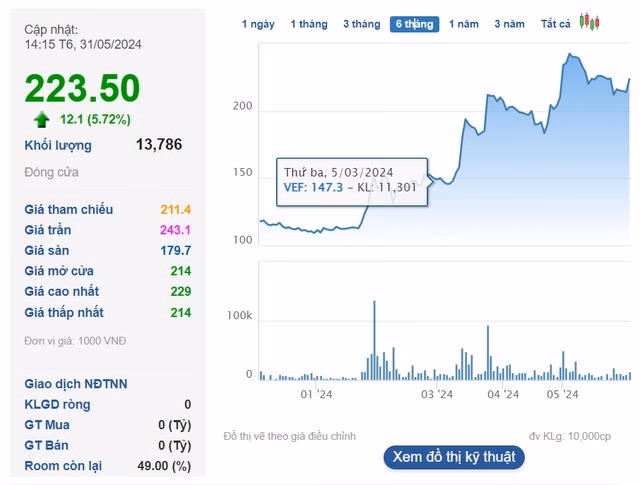Select the '1 ngày' time range tab
This screenshot has height=485, width=640.
(x=258, y=24)
